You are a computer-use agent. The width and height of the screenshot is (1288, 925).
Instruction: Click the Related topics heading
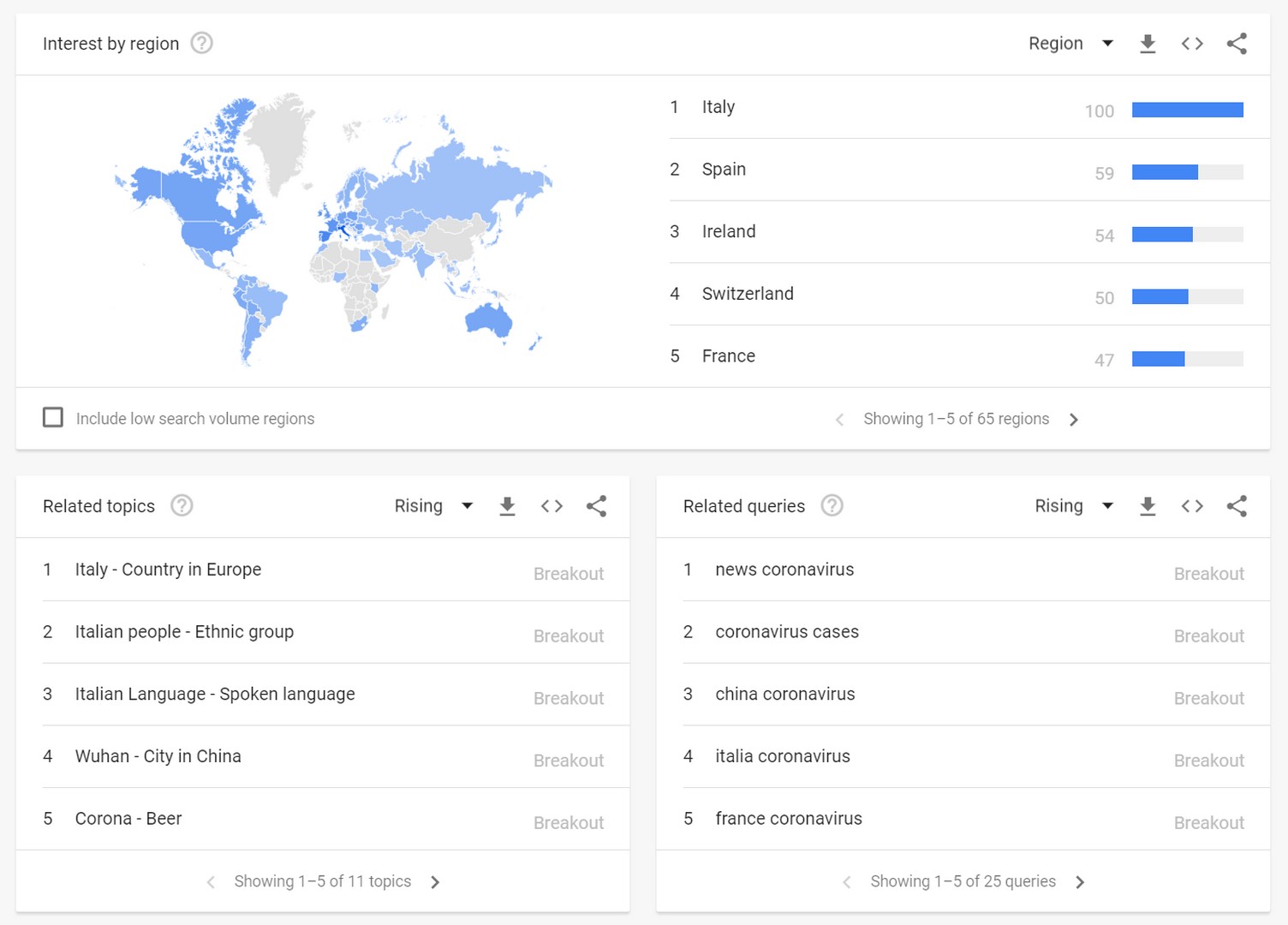pyautogui.click(x=99, y=506)
